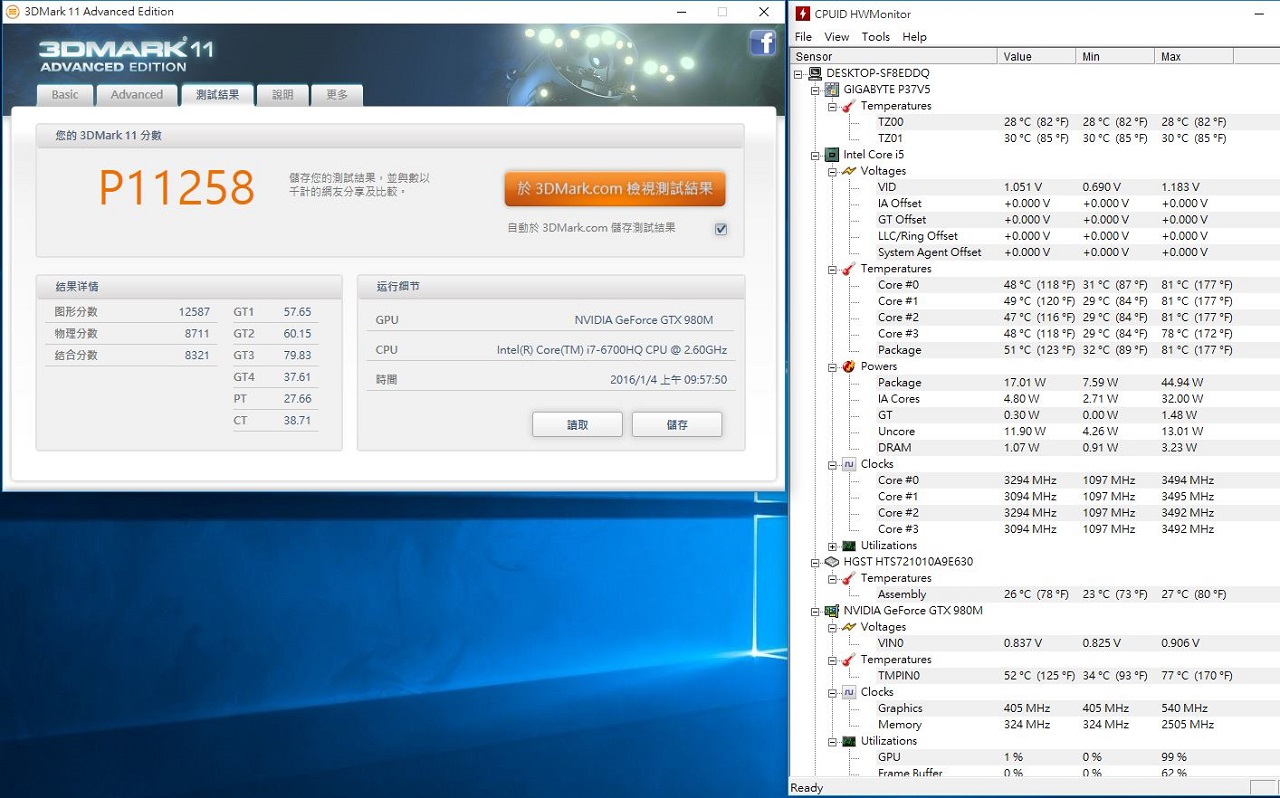Click the Sensor column header

[894, 57]
